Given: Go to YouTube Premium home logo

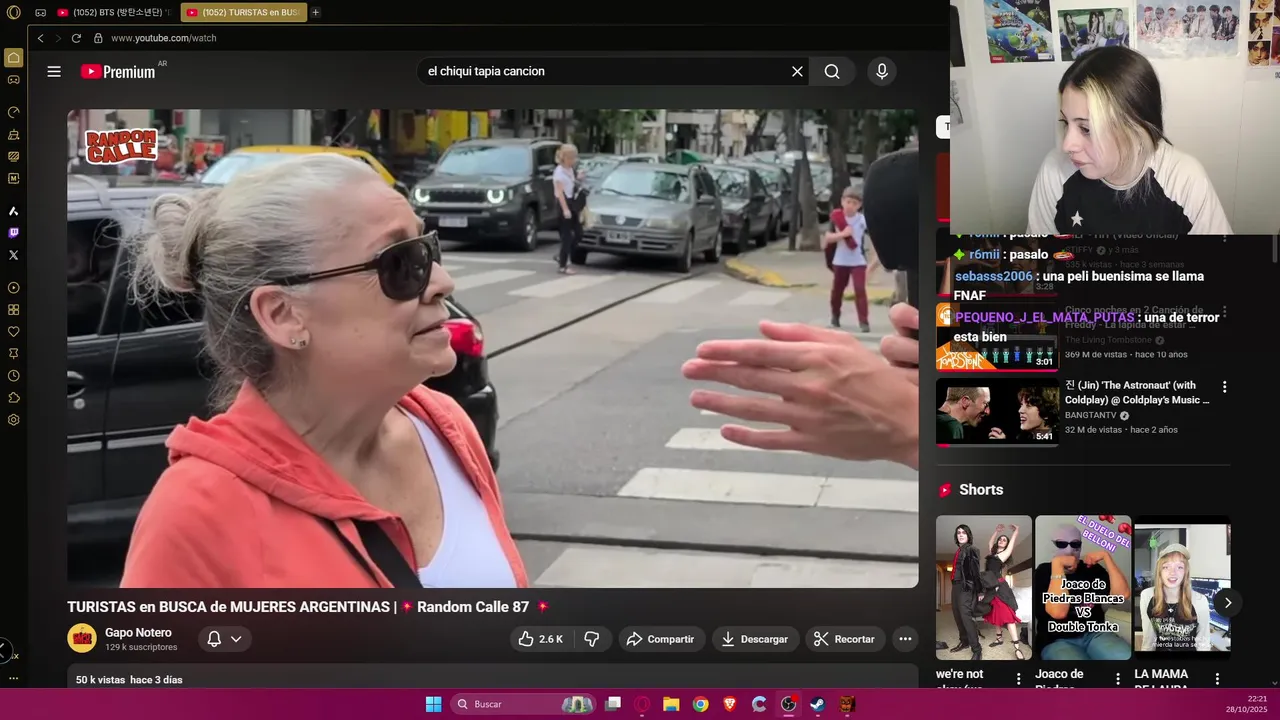Looking at the screenshot, I should [118, 71].
